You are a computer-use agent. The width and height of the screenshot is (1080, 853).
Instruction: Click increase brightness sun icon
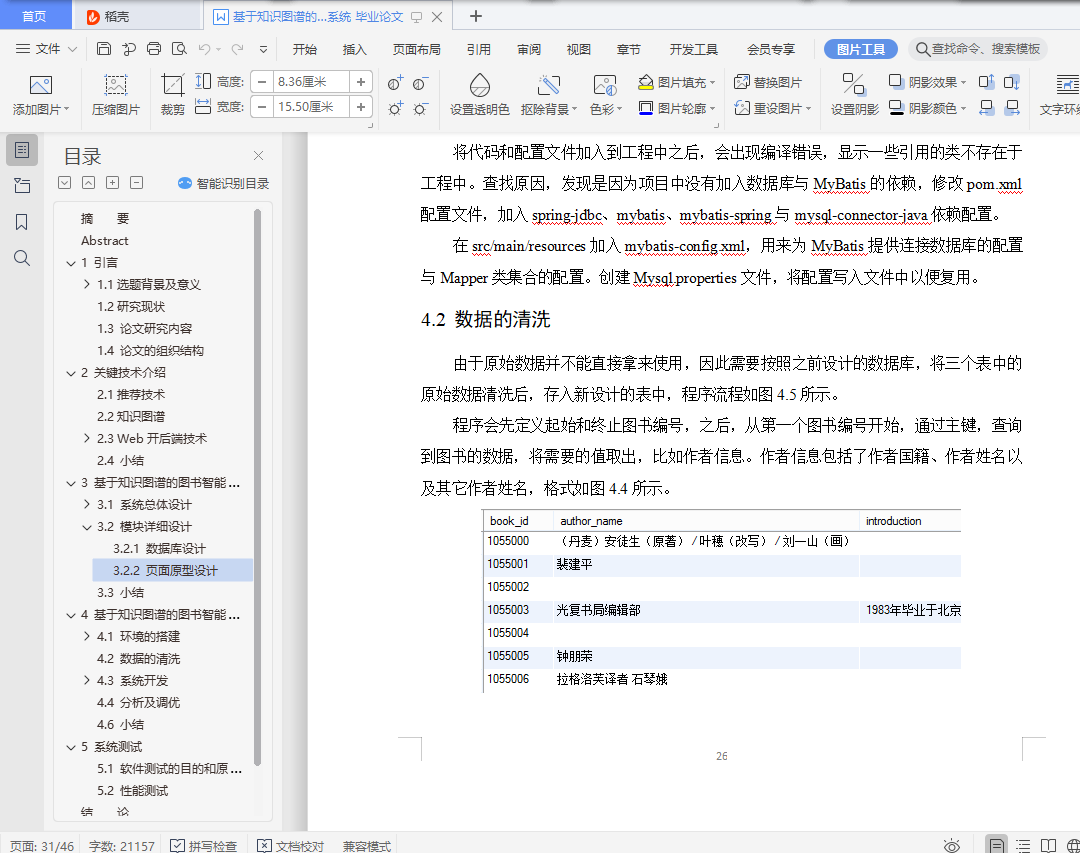click(x=395, y=109)
